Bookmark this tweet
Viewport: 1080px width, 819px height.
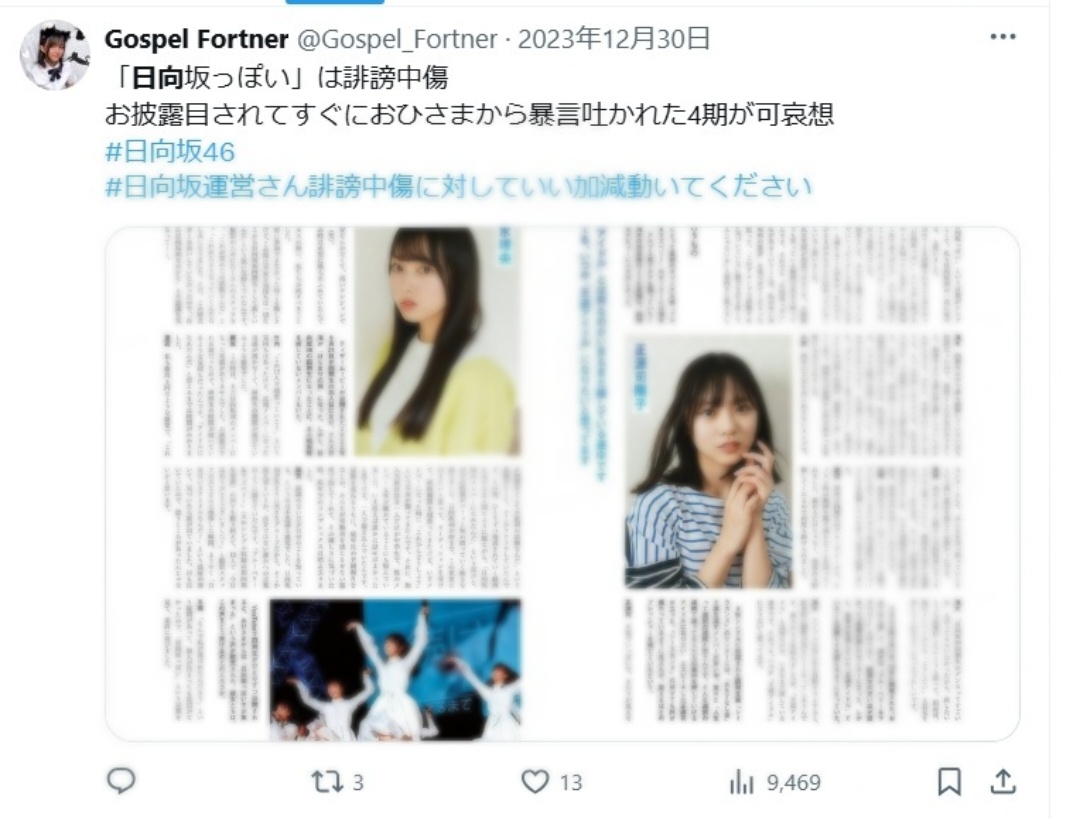tap(949, 782)
